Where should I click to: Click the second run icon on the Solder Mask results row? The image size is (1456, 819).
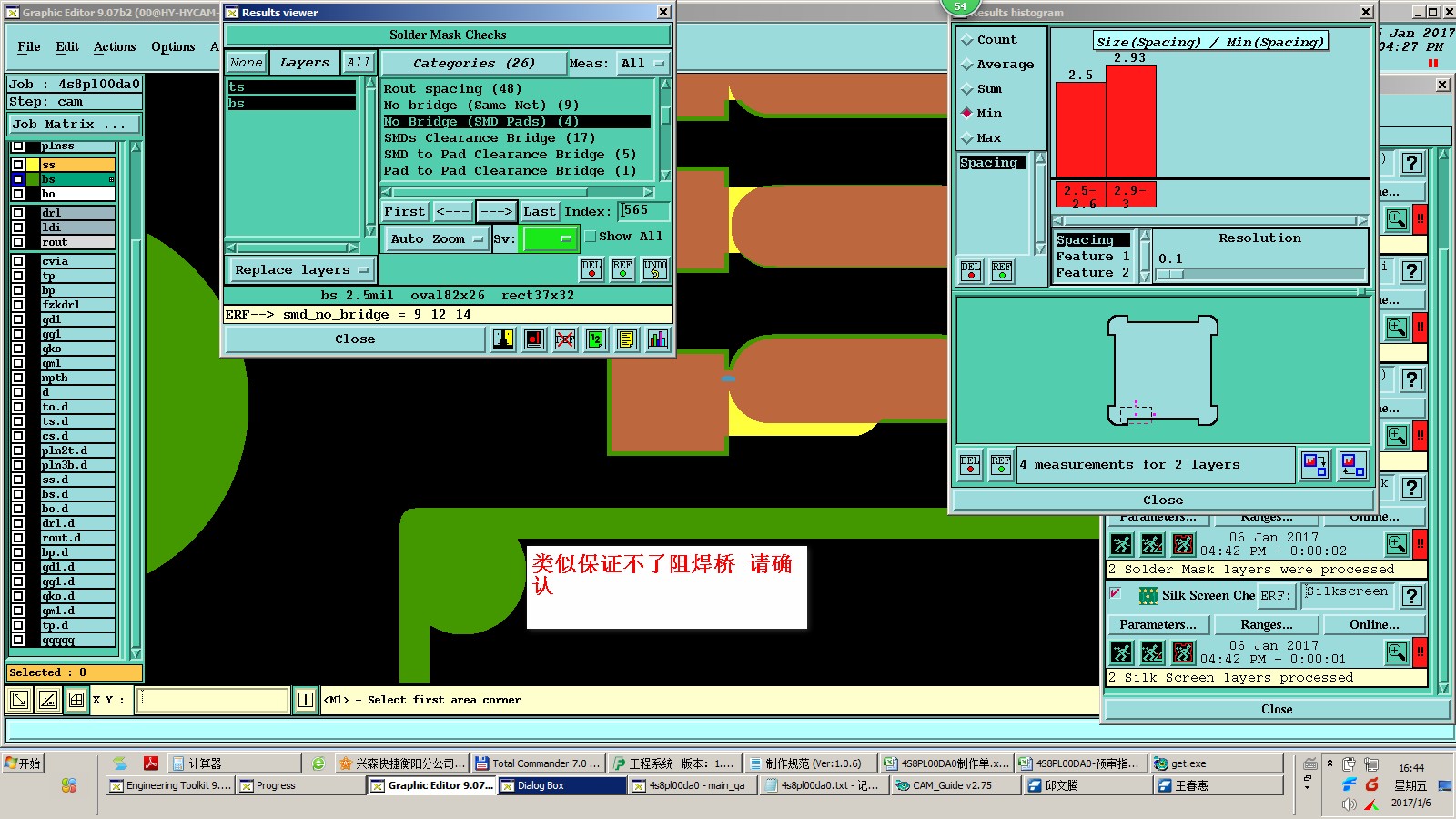coord(1152,544)
